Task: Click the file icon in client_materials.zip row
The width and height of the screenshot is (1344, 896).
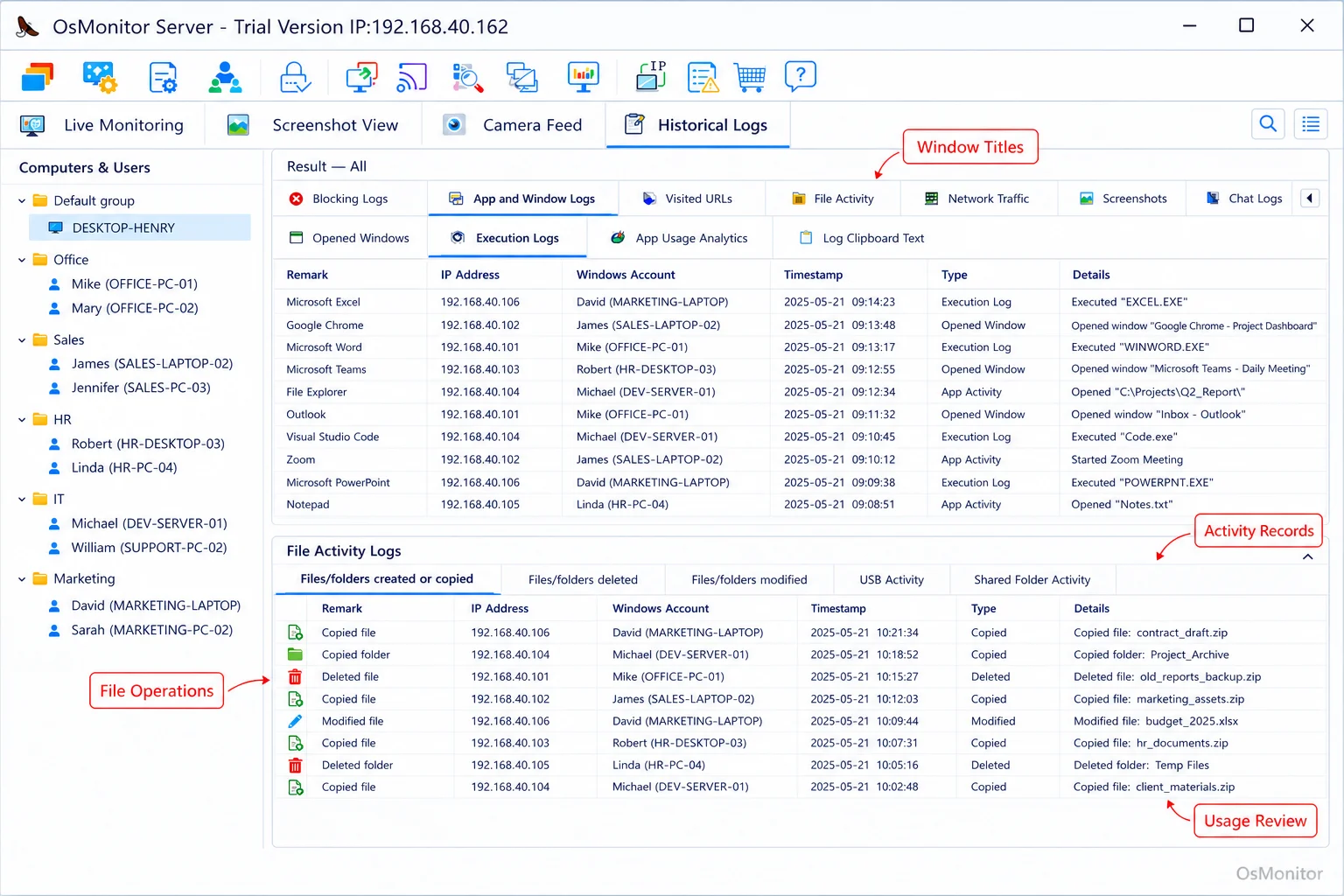Action: point(296,787)
